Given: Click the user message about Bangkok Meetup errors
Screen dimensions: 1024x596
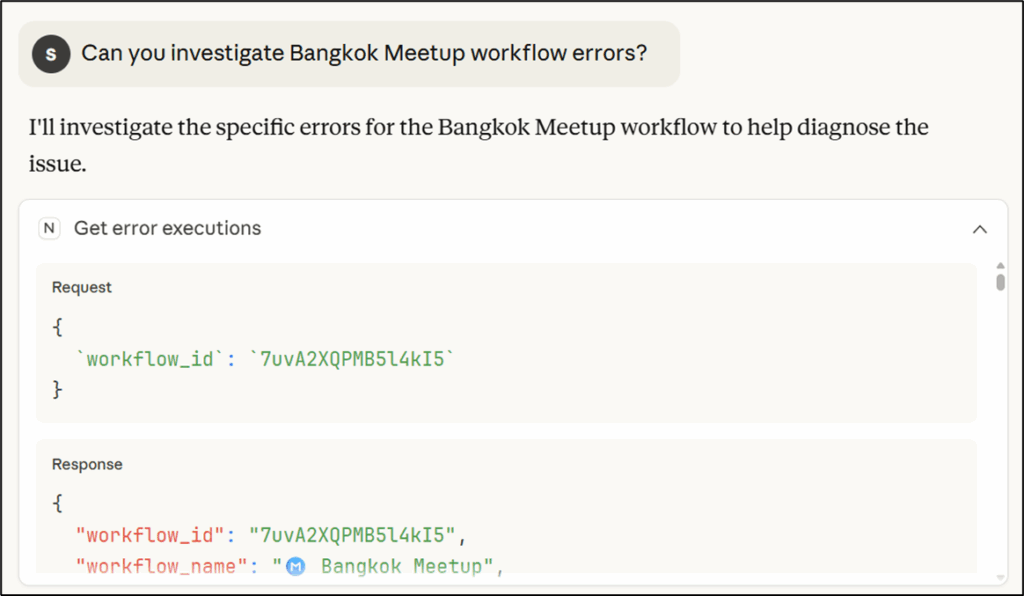Looking at the screenshot, I should pos(364,53).
